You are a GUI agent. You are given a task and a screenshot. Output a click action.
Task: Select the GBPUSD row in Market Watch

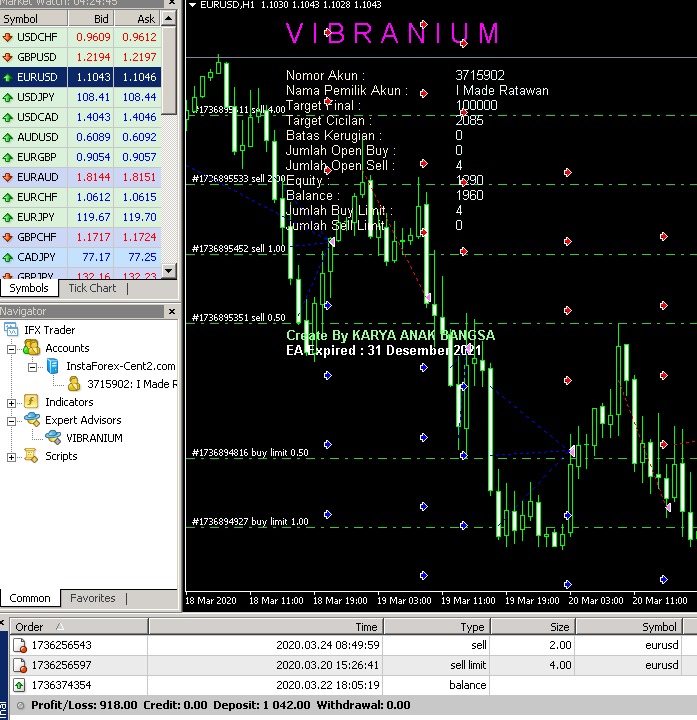click(x=42, y=57)
